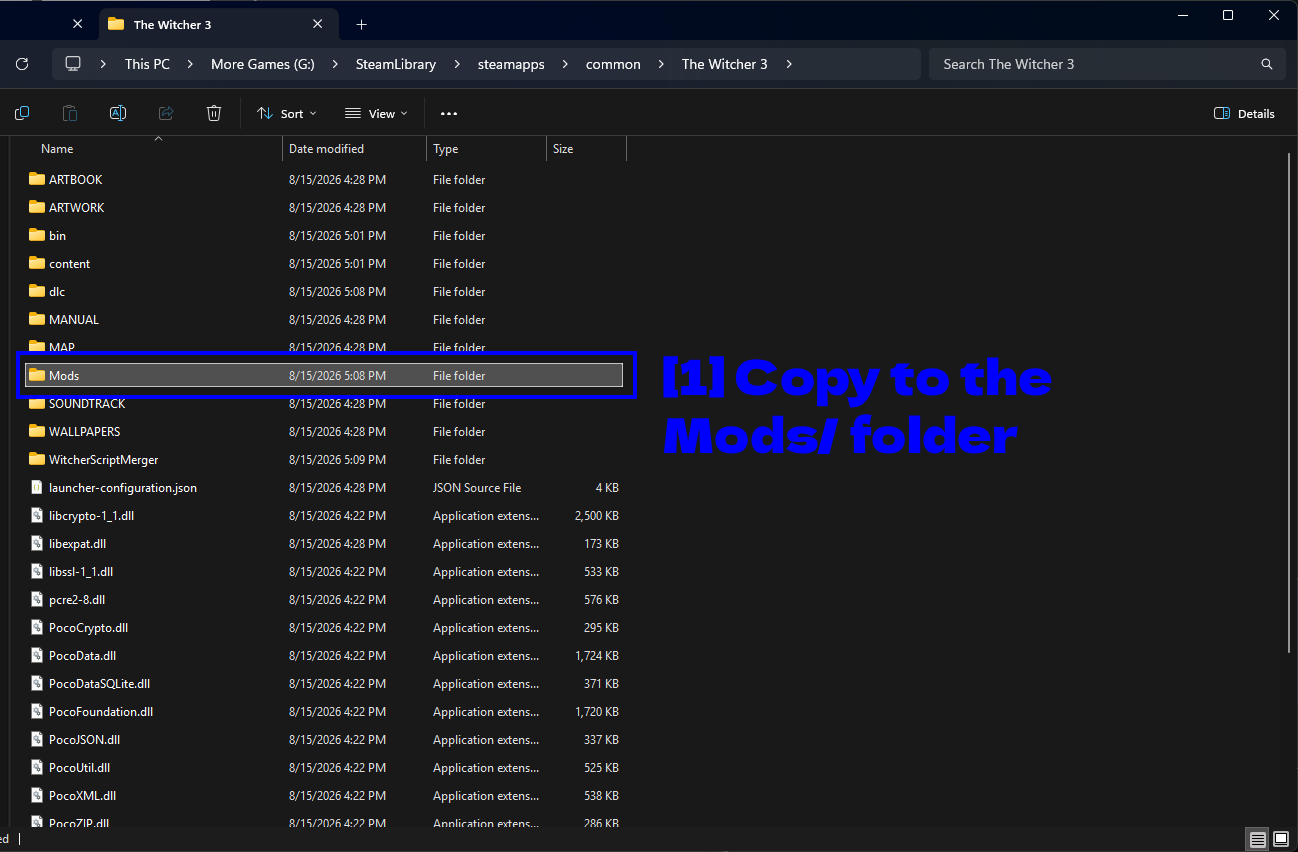Go to SteamLibrary in the path
Viewport: 1298px width, 852px height.
tap(396, 64)
